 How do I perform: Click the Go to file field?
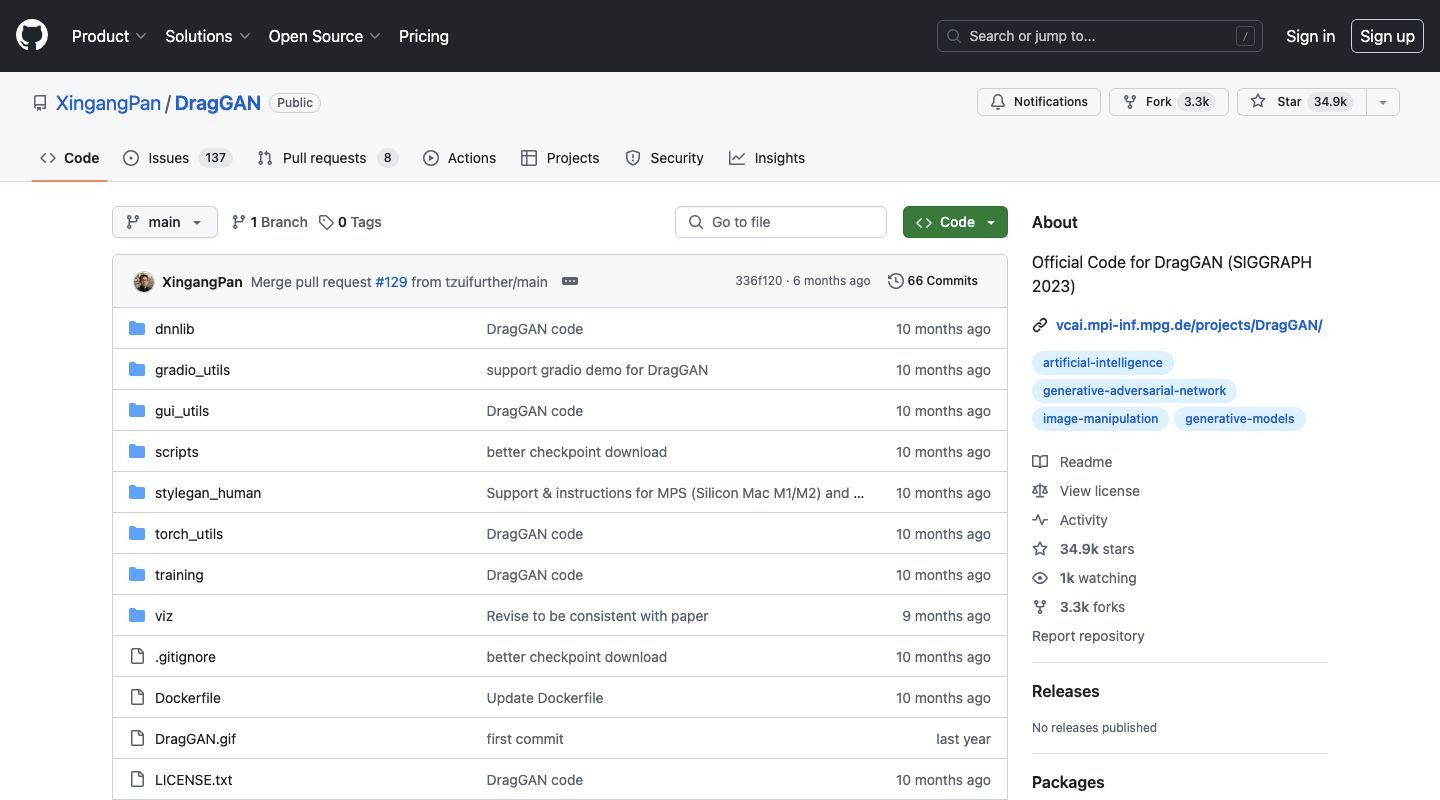[x=781, y=222]
